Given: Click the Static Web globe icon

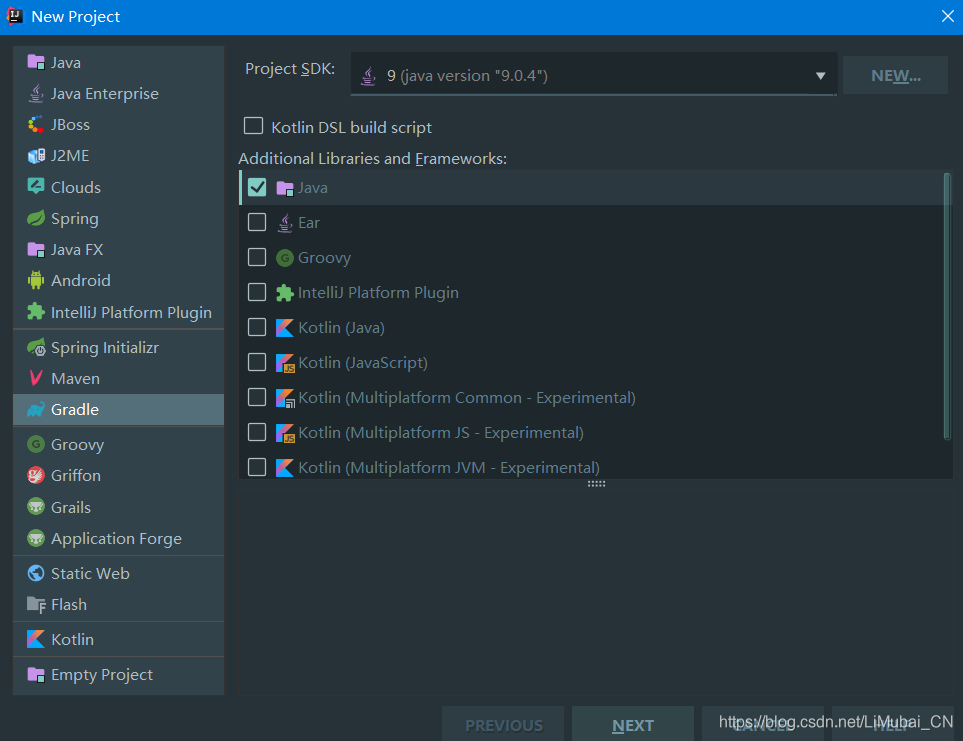Looking at the screenshot, I should (x=36, y=573).
